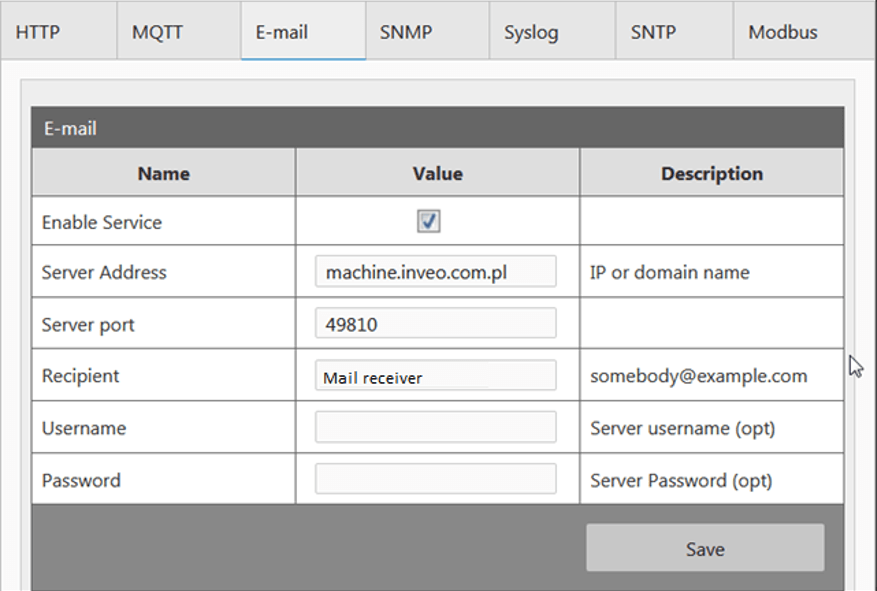Click the somebody@example.com description text
Viewport: 877px width, 591px height.
698,376
